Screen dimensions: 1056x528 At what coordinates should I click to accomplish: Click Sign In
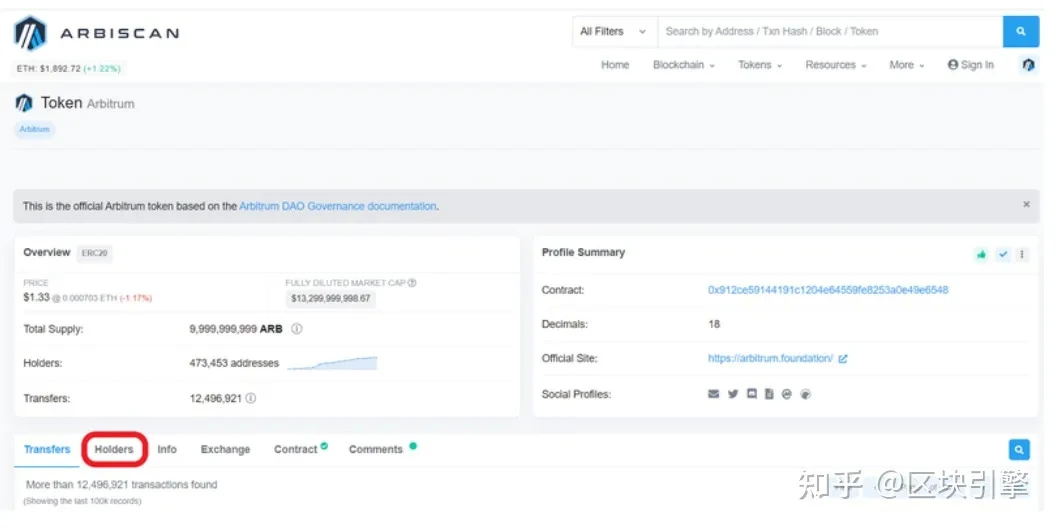coord(970,65)
